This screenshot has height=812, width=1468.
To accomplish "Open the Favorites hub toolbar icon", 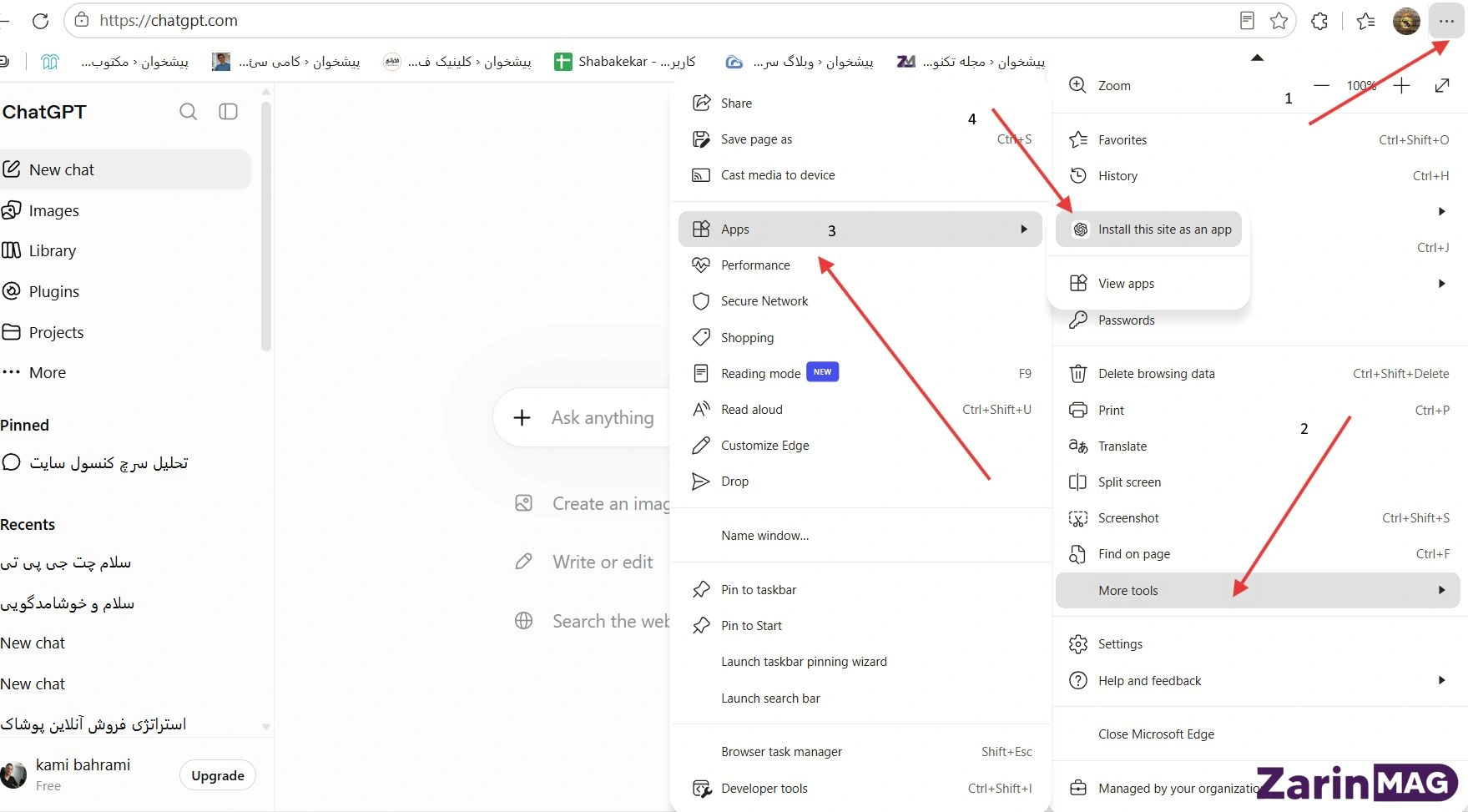I will pyautogui.click(x=1366, y=21).
